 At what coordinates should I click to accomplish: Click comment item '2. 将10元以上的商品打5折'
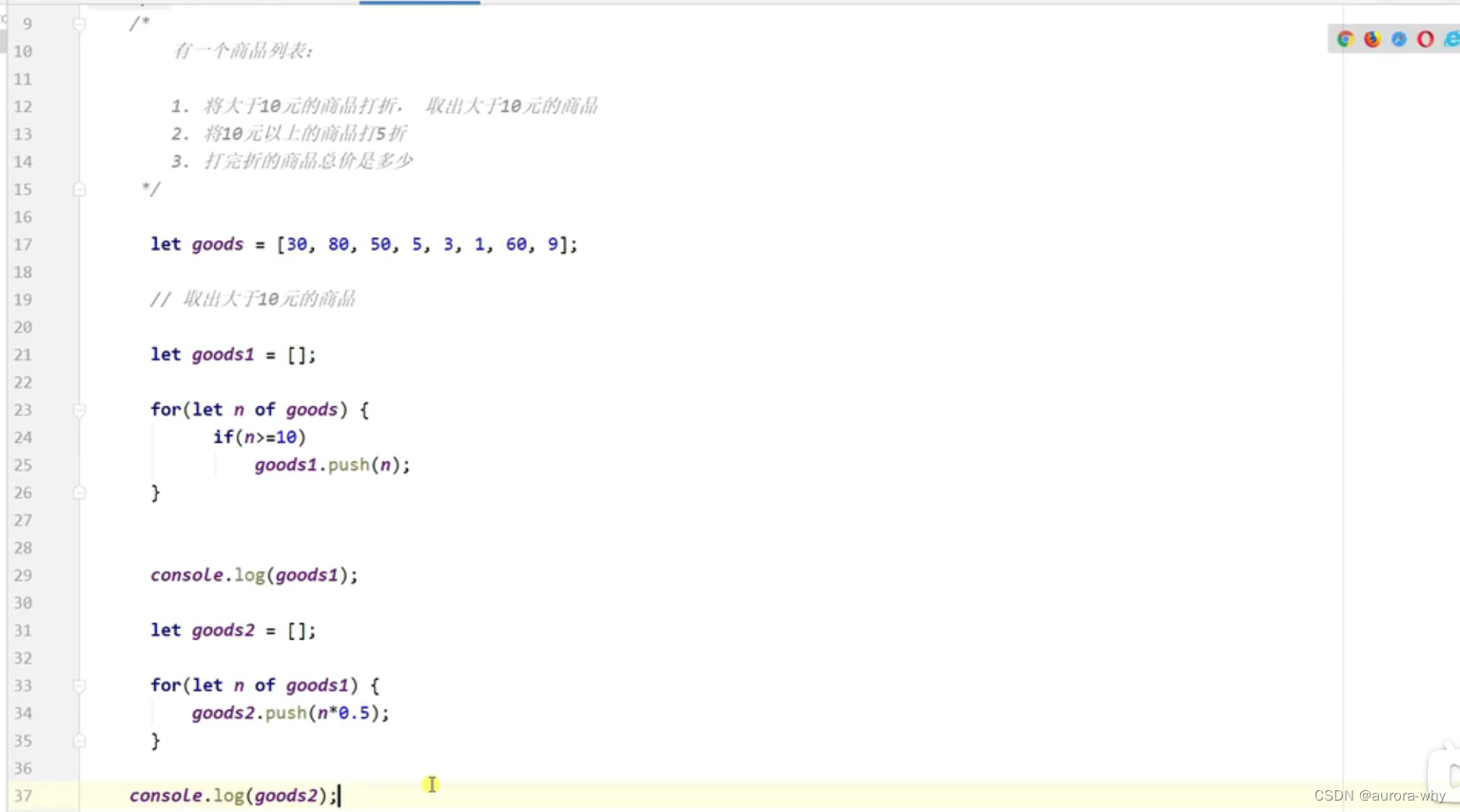click(x=288, y=134)
